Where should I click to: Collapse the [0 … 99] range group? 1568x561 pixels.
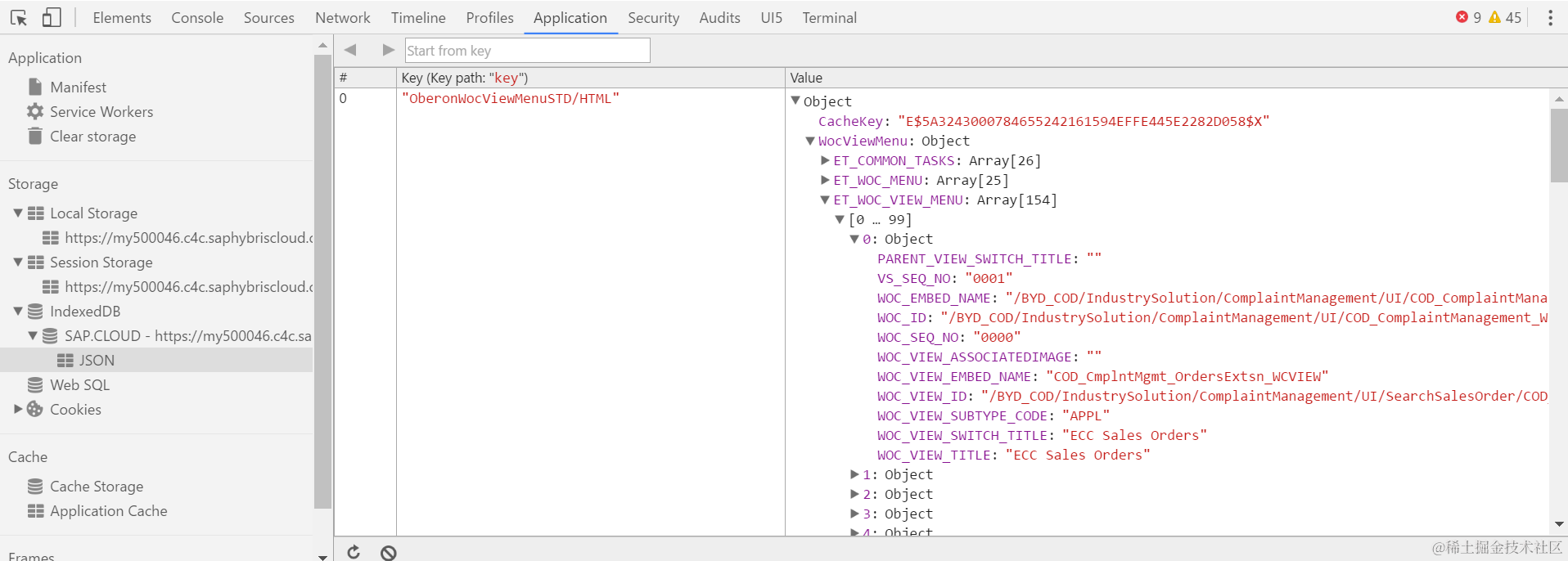point(840,219)
